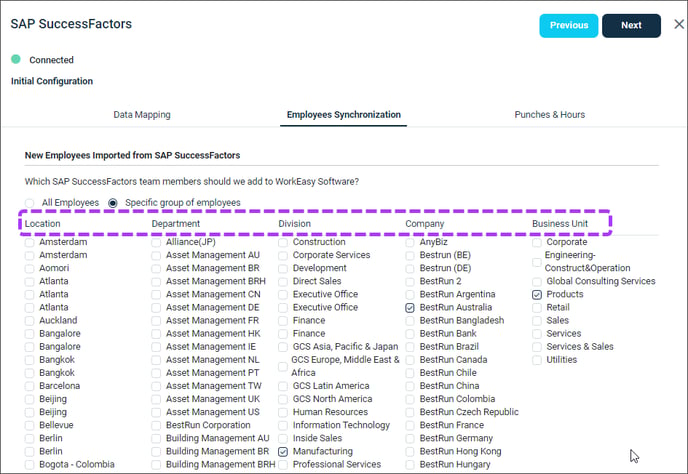The height and width of the screenshot is (474, 688).
Task: Select the GCS Latin America checkbox
Action: point(283,386)
